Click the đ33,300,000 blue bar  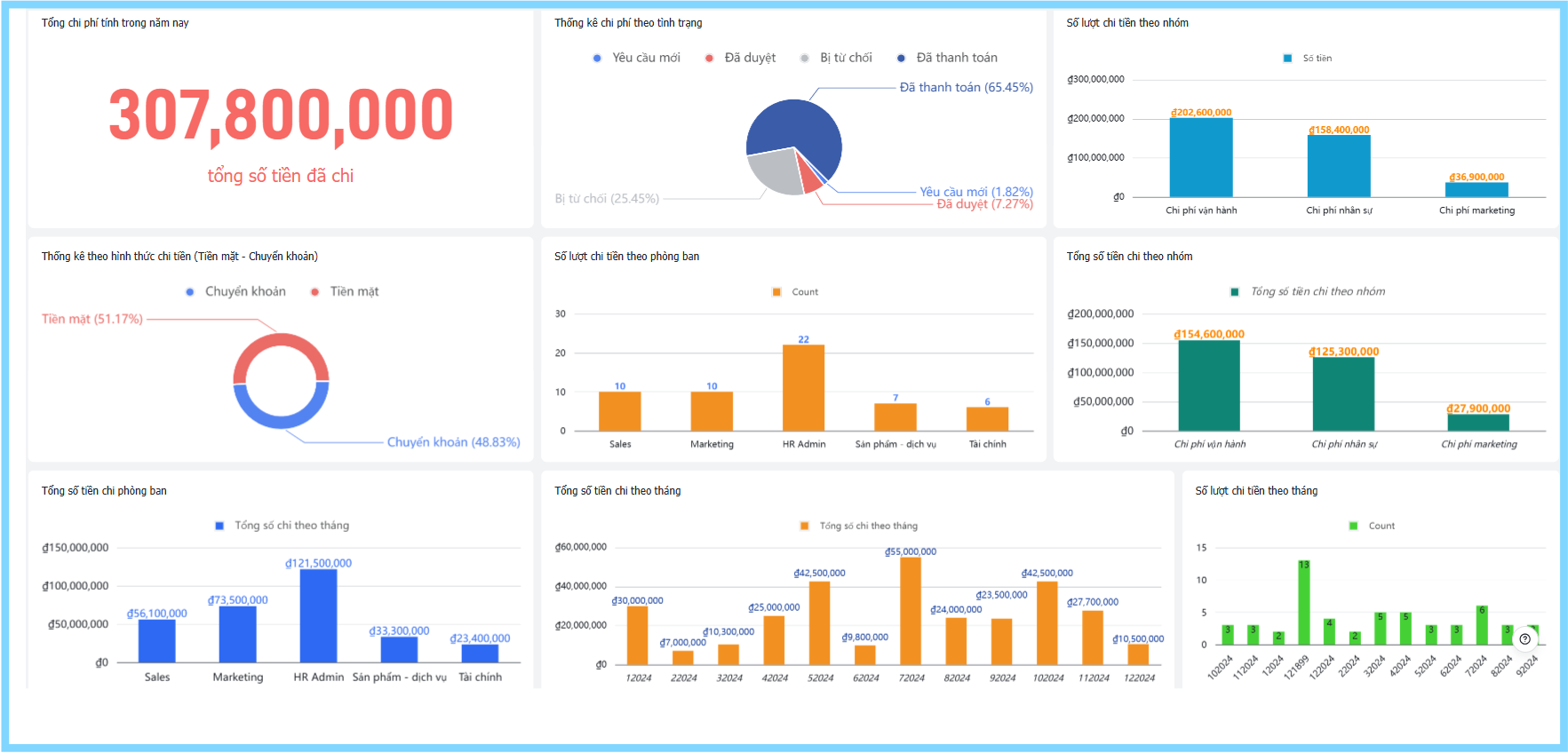(399, 650)
